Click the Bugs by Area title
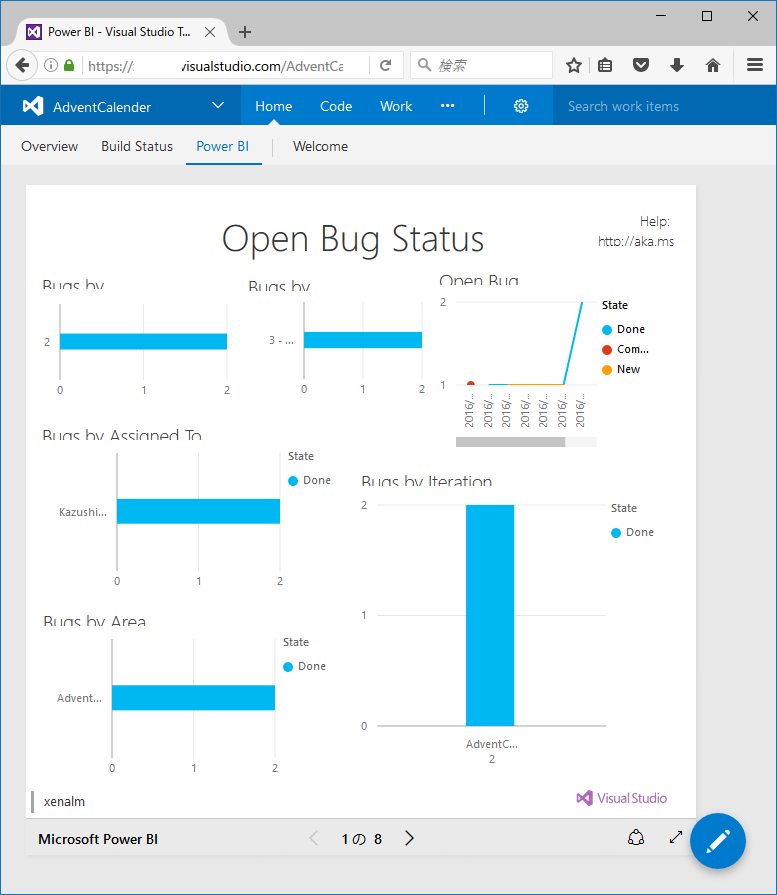 (x=94, y=621)
